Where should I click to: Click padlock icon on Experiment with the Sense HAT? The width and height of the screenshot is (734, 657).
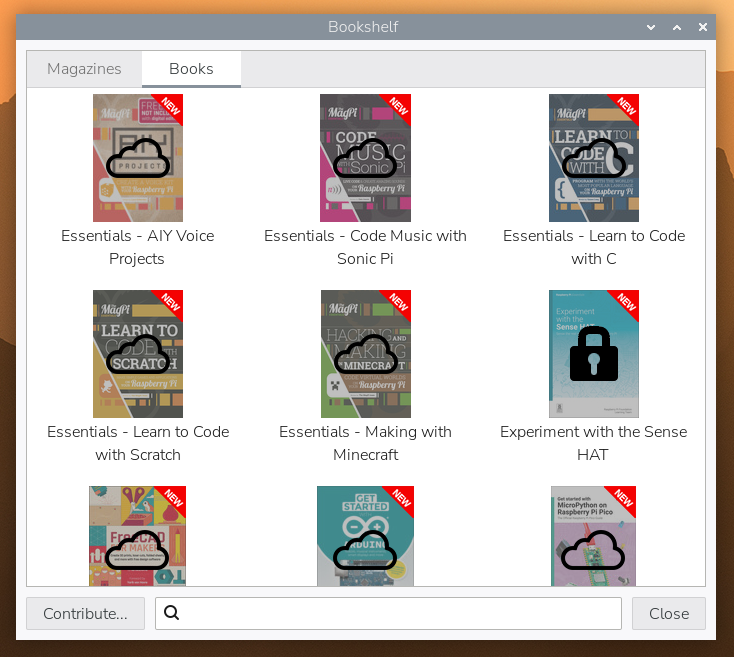click(593, 354)
